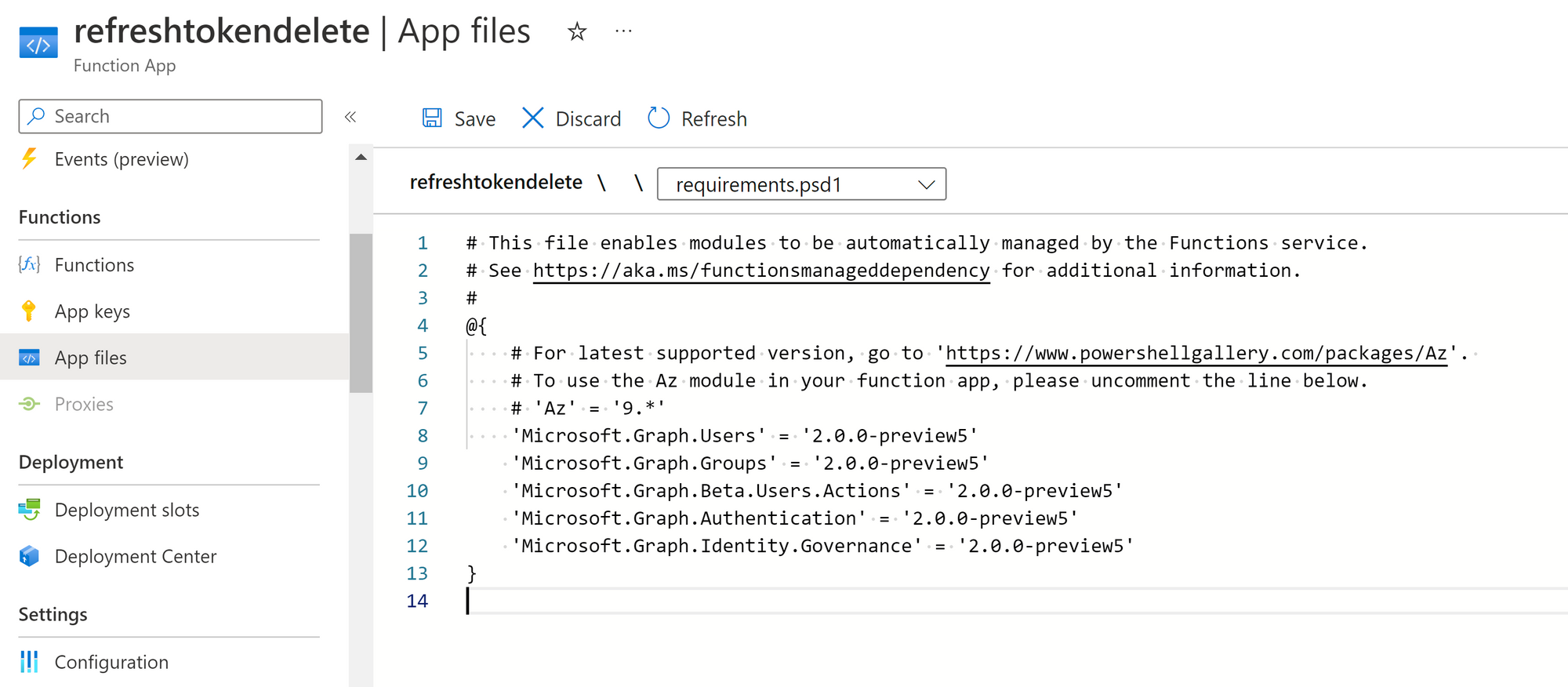Image resolution: width=1568 pixels, height=687 pixels.
Task: Click the Deployment Center cube icon
Action: (x=29, y=556)
